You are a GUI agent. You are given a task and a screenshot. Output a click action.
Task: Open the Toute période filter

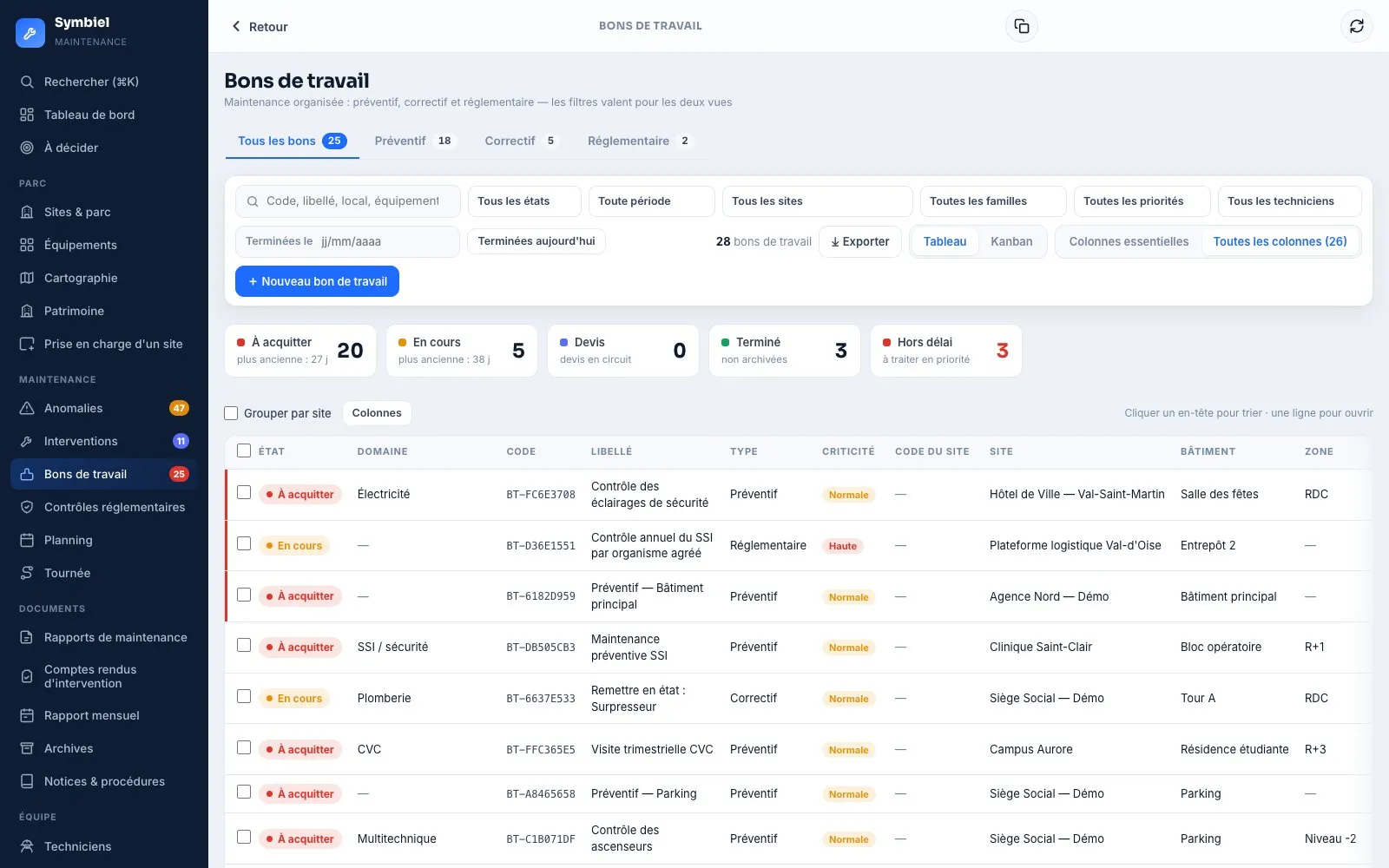click(x=651, y=201)
